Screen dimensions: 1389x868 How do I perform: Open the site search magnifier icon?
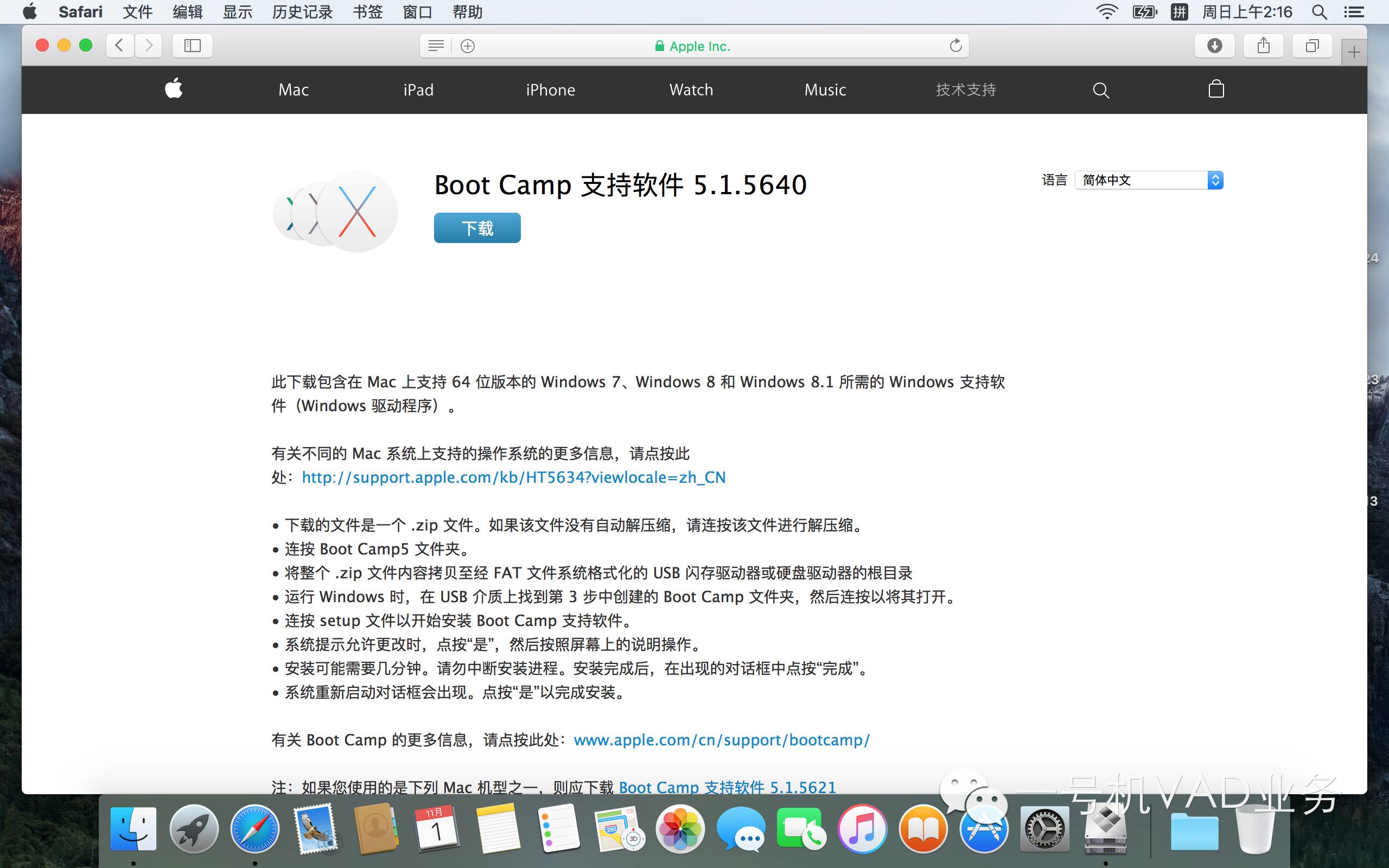[x=1100, y=90]
